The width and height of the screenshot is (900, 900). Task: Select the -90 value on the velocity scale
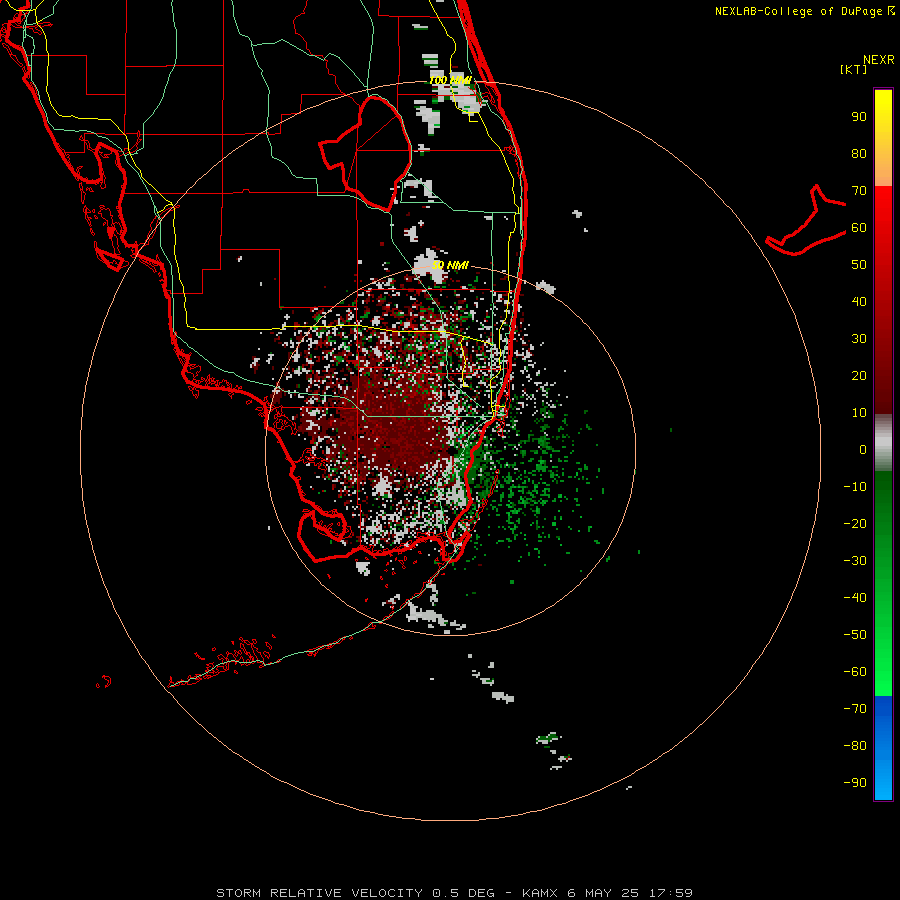click(855, 783)
